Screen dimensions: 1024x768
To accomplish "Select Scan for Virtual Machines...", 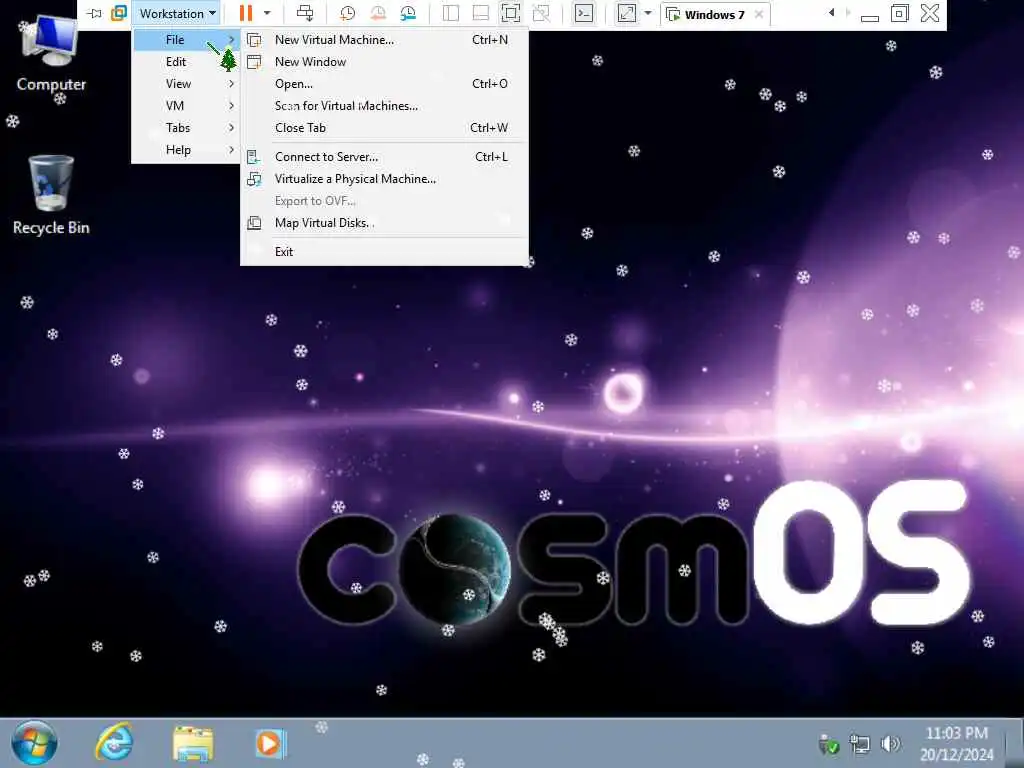I will point(384,106).
